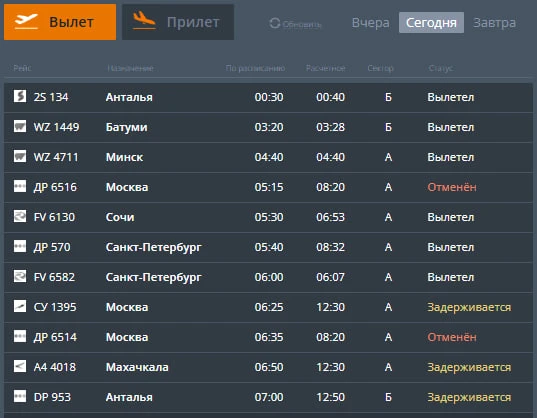Click the airline logo next to WZ 1449

tap(20, 126)
